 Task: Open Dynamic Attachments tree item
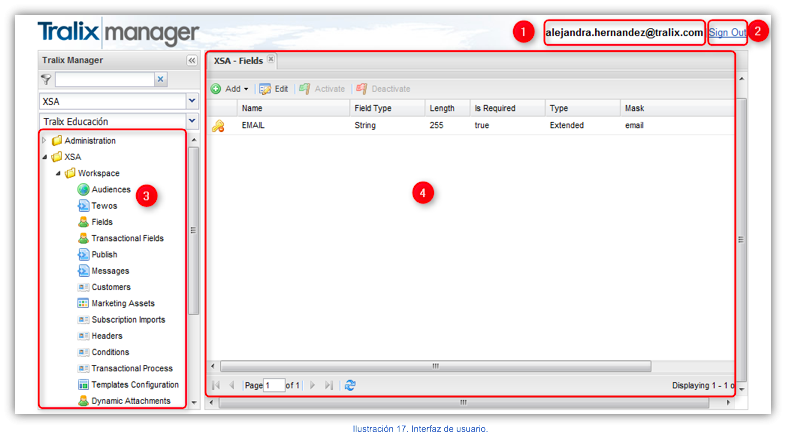129,401
